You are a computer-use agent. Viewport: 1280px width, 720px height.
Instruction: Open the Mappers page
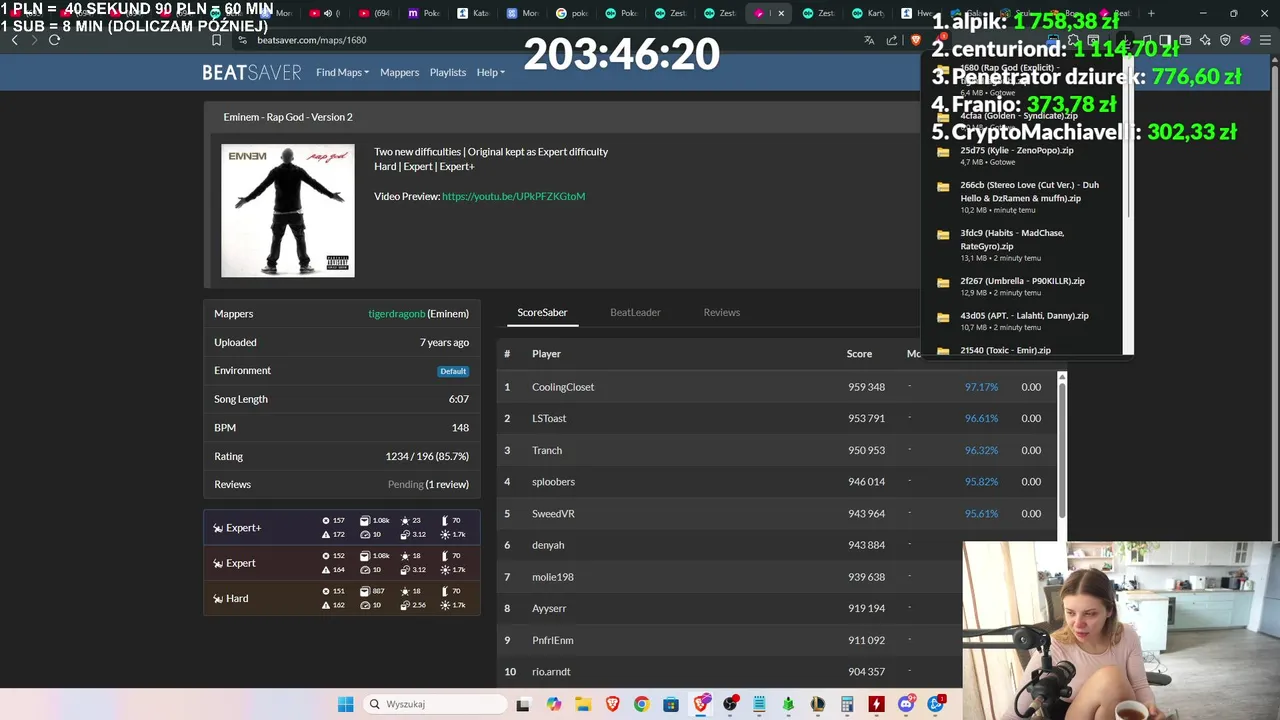point(399,72)
